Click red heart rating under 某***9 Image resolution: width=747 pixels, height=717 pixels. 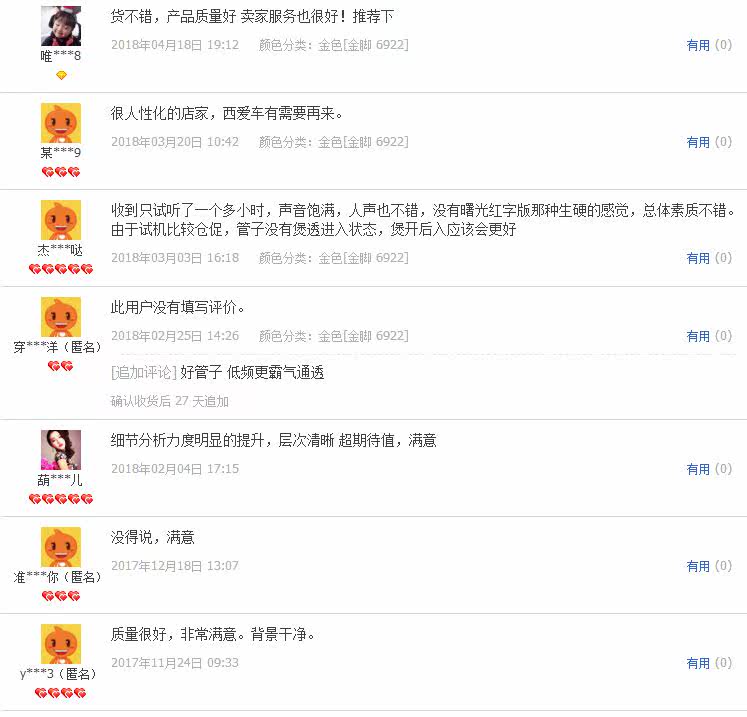(61, 172)
